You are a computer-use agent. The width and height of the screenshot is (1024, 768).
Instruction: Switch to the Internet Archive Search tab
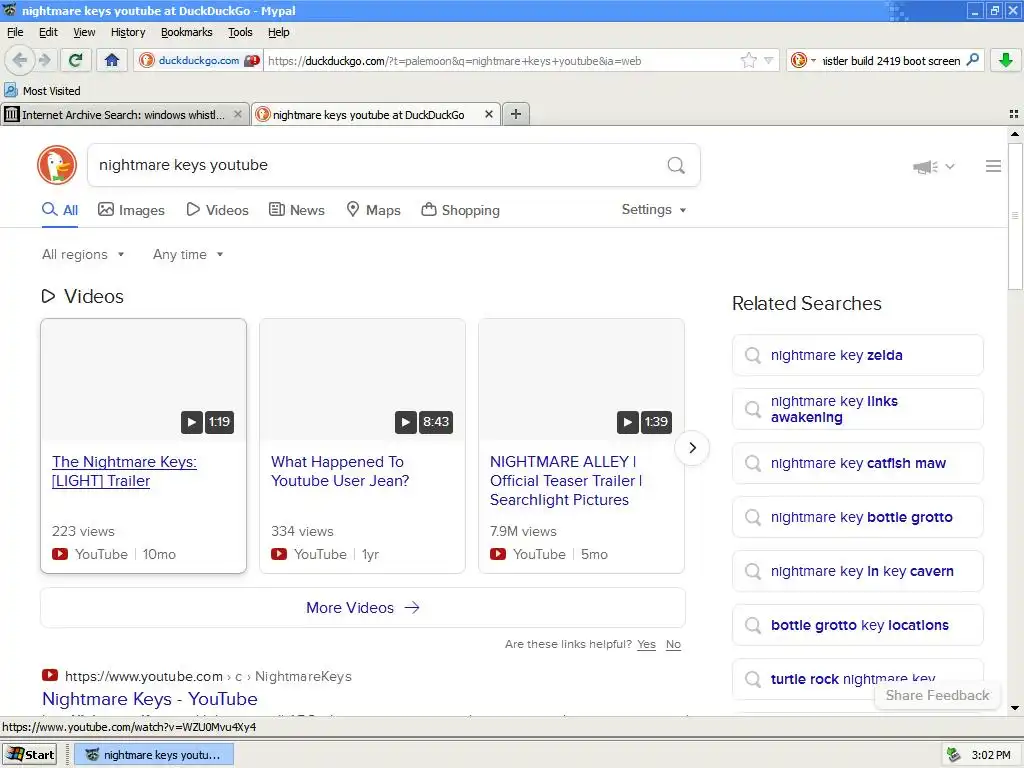tap(124, 114)
